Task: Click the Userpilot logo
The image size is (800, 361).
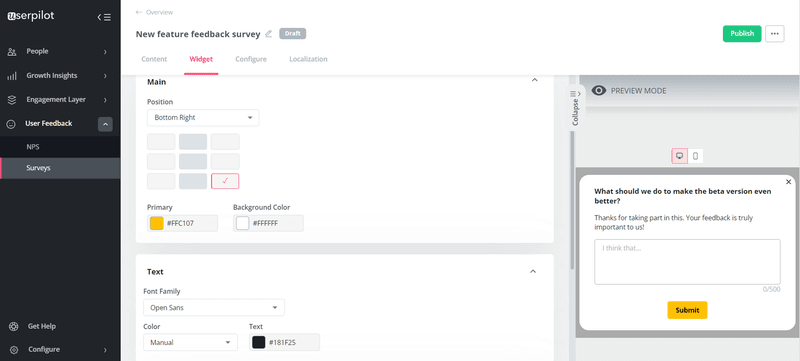Action: coord(30,16)
